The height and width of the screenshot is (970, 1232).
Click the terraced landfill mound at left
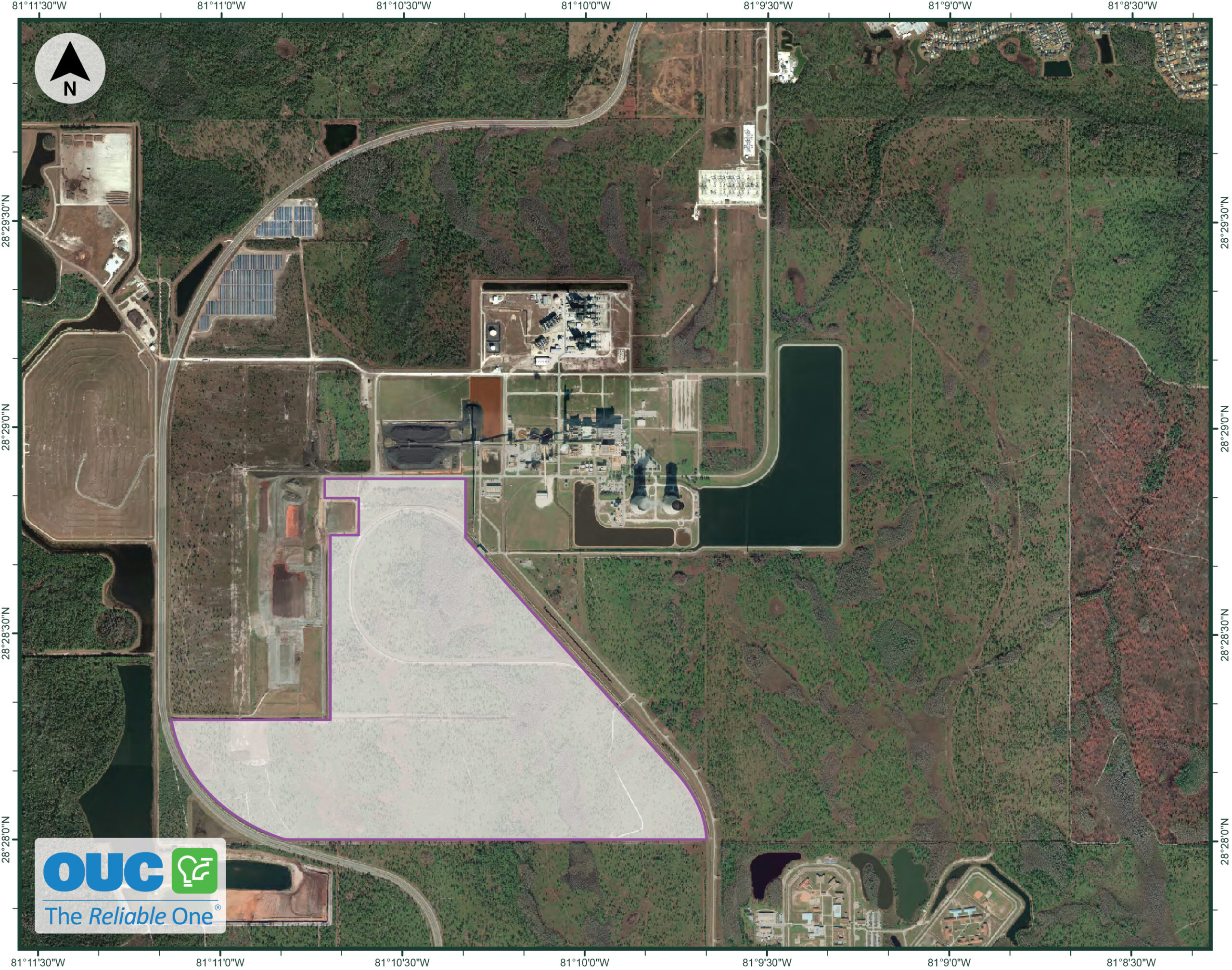90,437
